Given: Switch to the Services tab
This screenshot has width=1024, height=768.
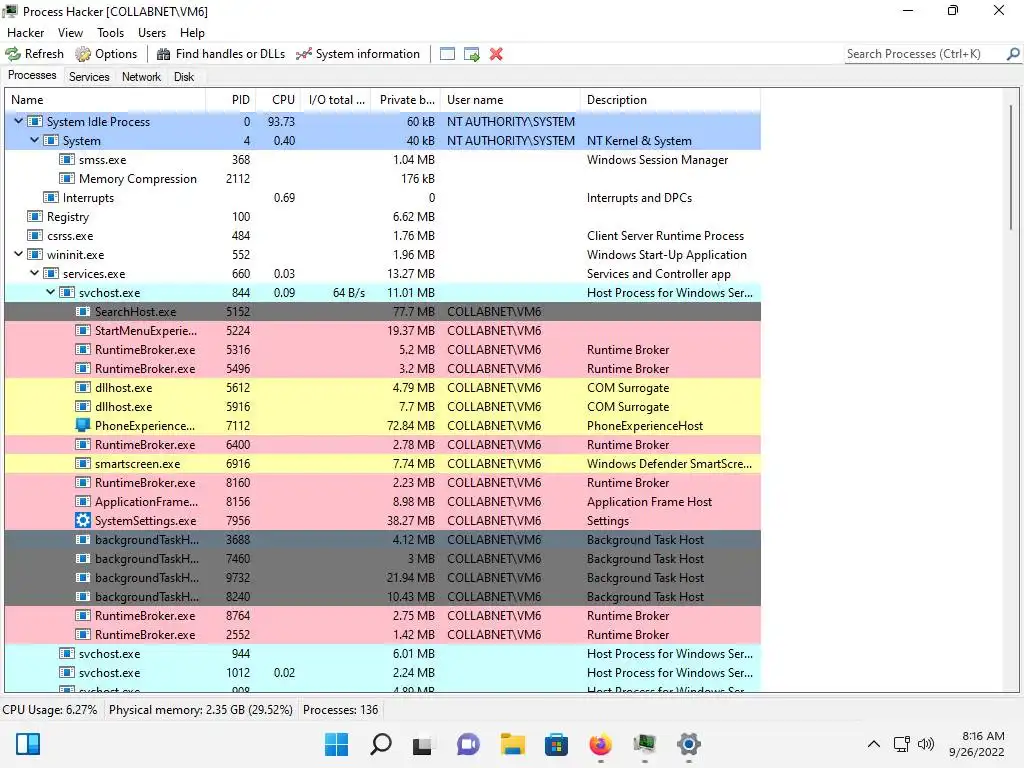Looking at the screenshot, I should pos(89,76).
